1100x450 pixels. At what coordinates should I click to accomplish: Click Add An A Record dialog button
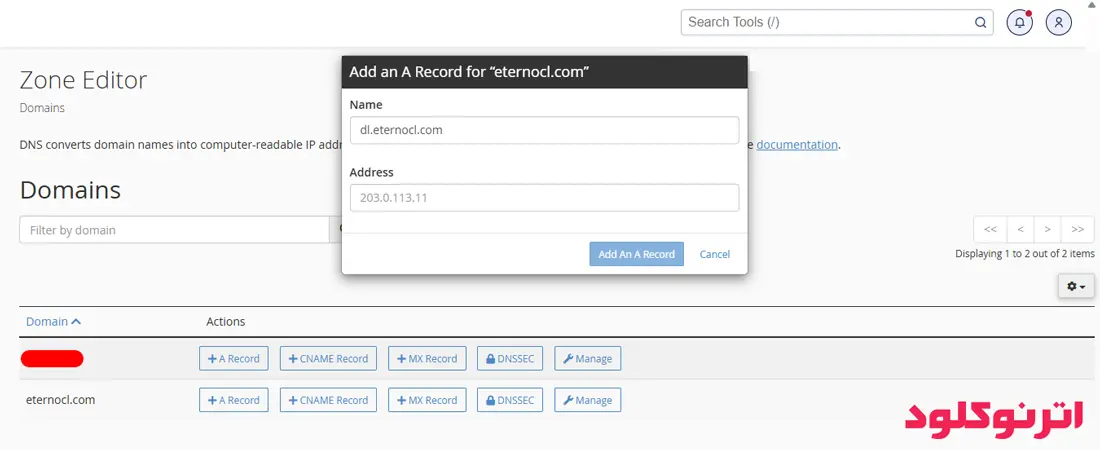click(x=636, y=254)
